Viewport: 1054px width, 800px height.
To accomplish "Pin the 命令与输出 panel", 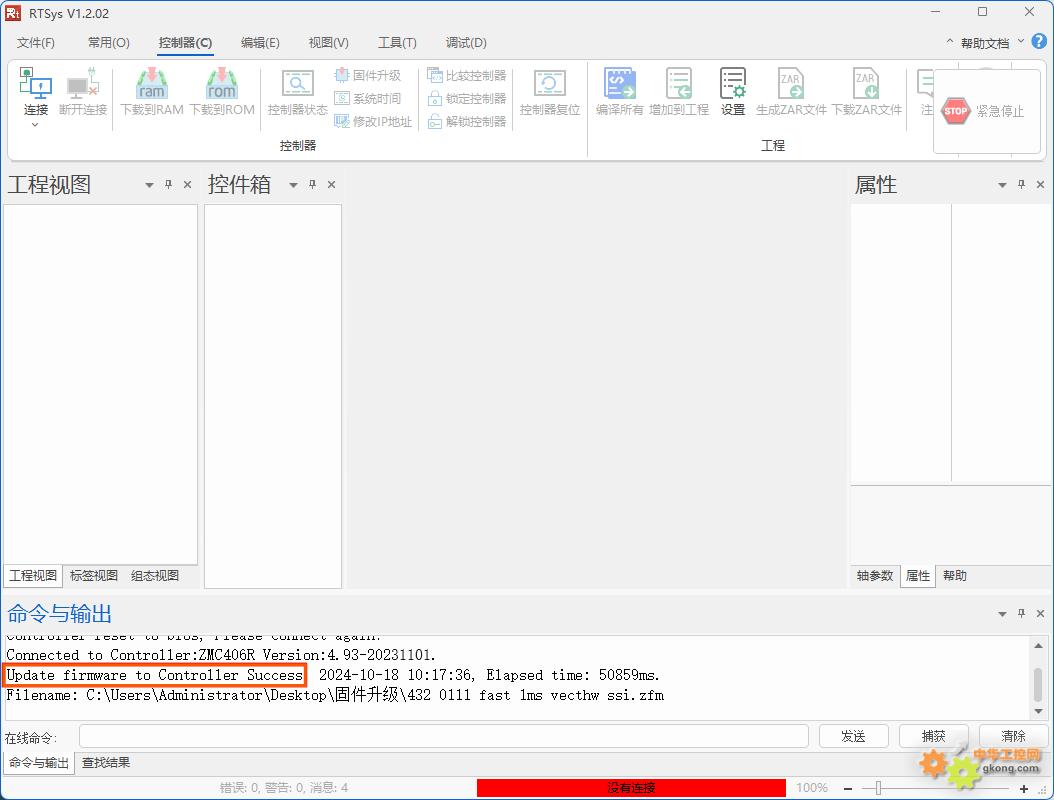I will point(1021,613).
